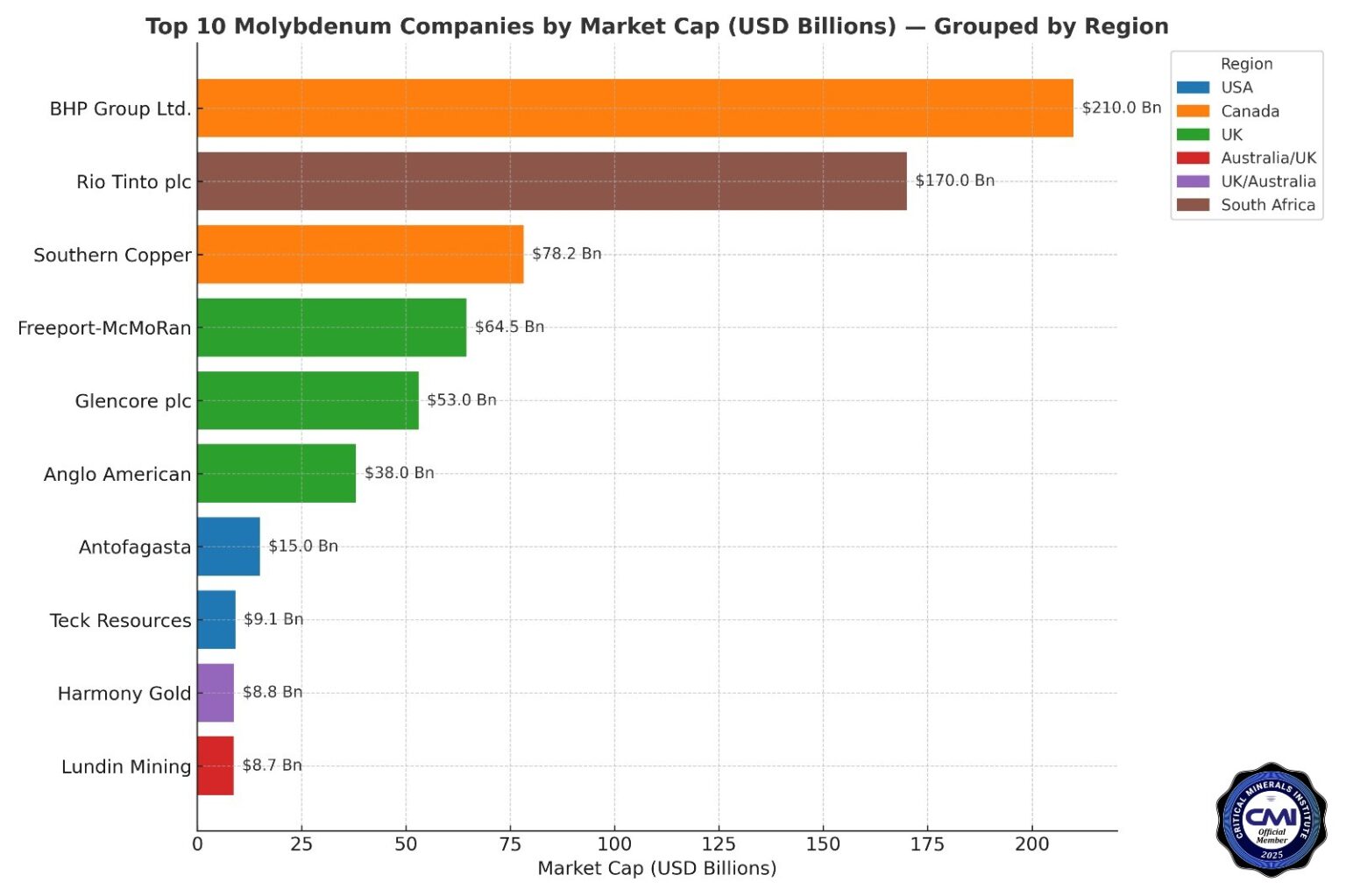The height and width of the screenshot is (896, 1346).
Task: Click the $53.0 Bn value label
Action: (x=462, y=399)
